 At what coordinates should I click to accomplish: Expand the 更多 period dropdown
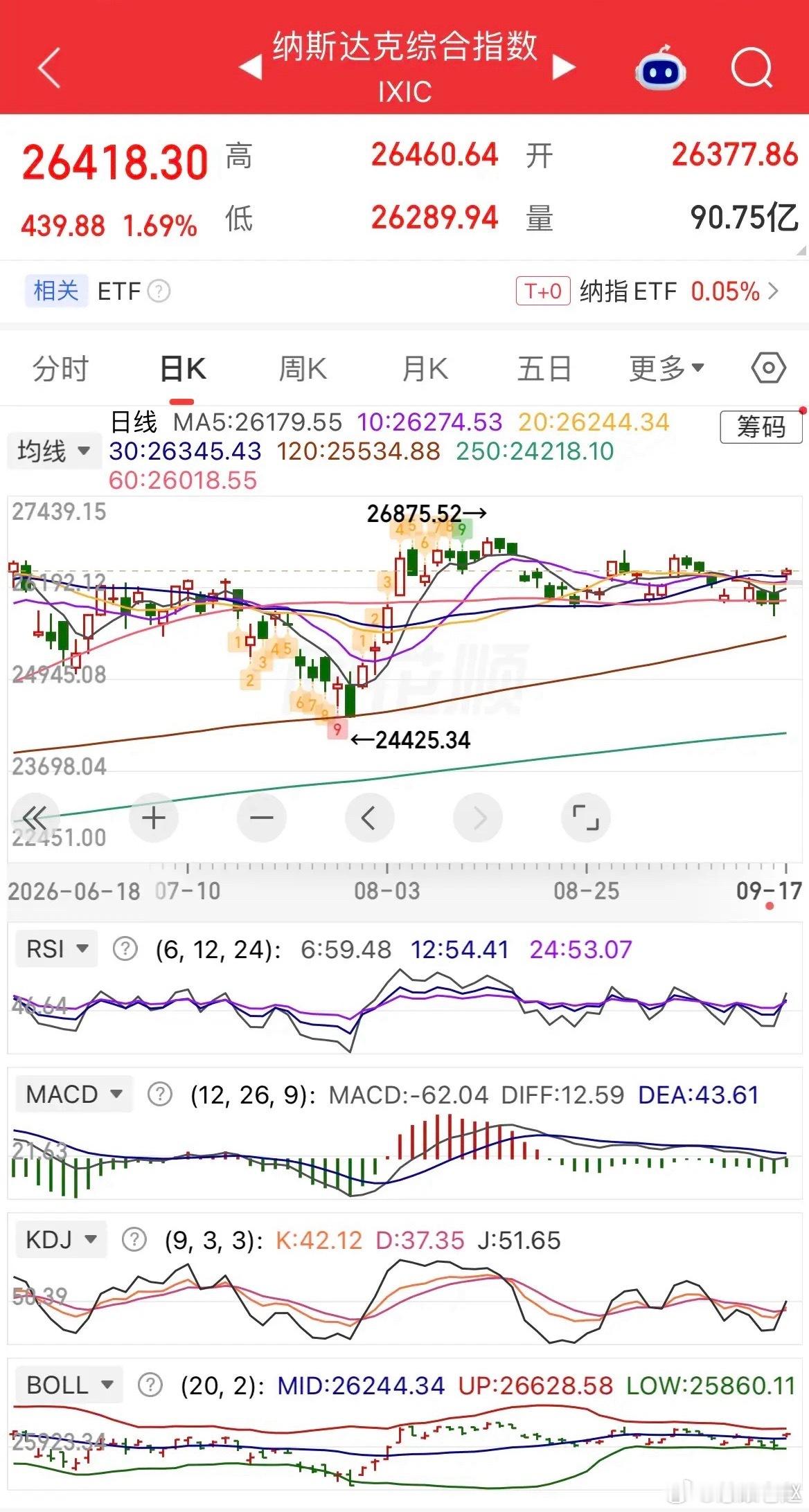pyautogui.click(x=667, y=368)
